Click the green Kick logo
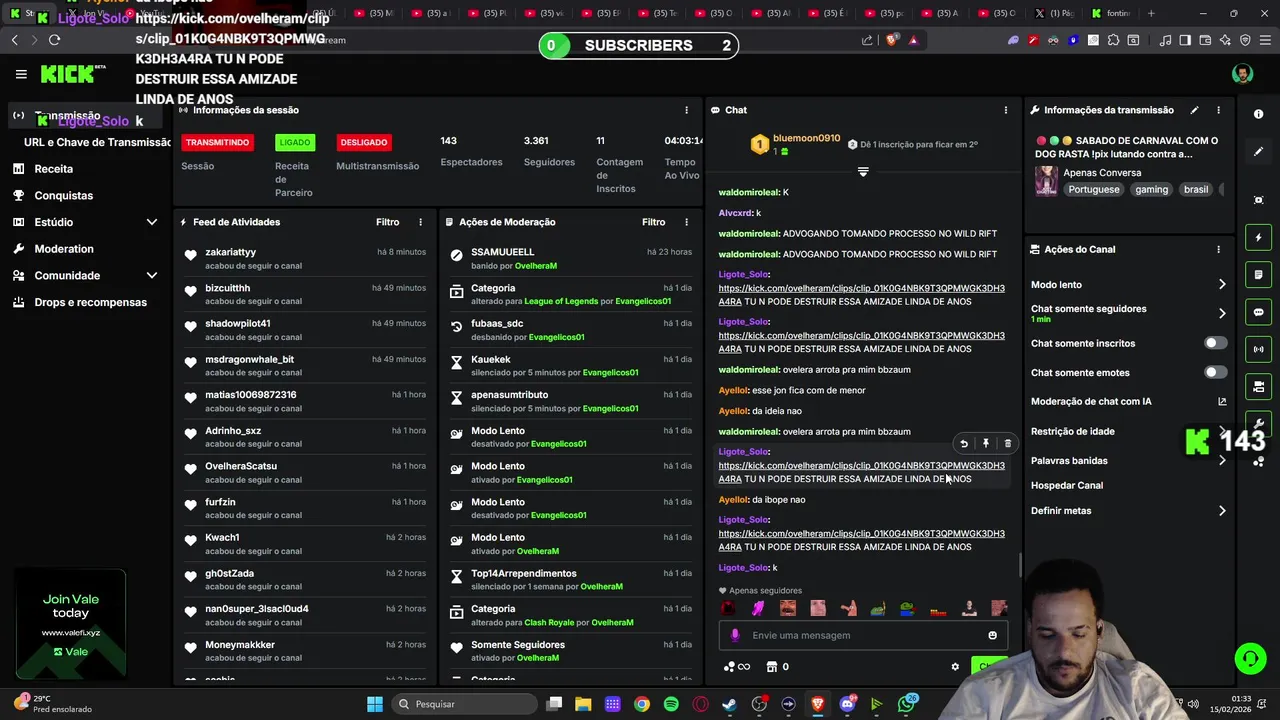 click(67, 74)
